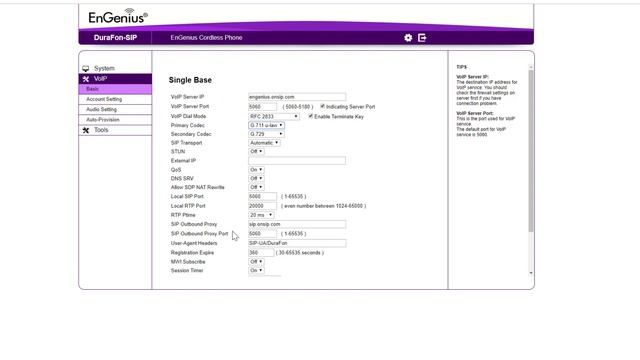Open QoS dropdown
This screenshot has height=360, width=640.
pos(256,170)
